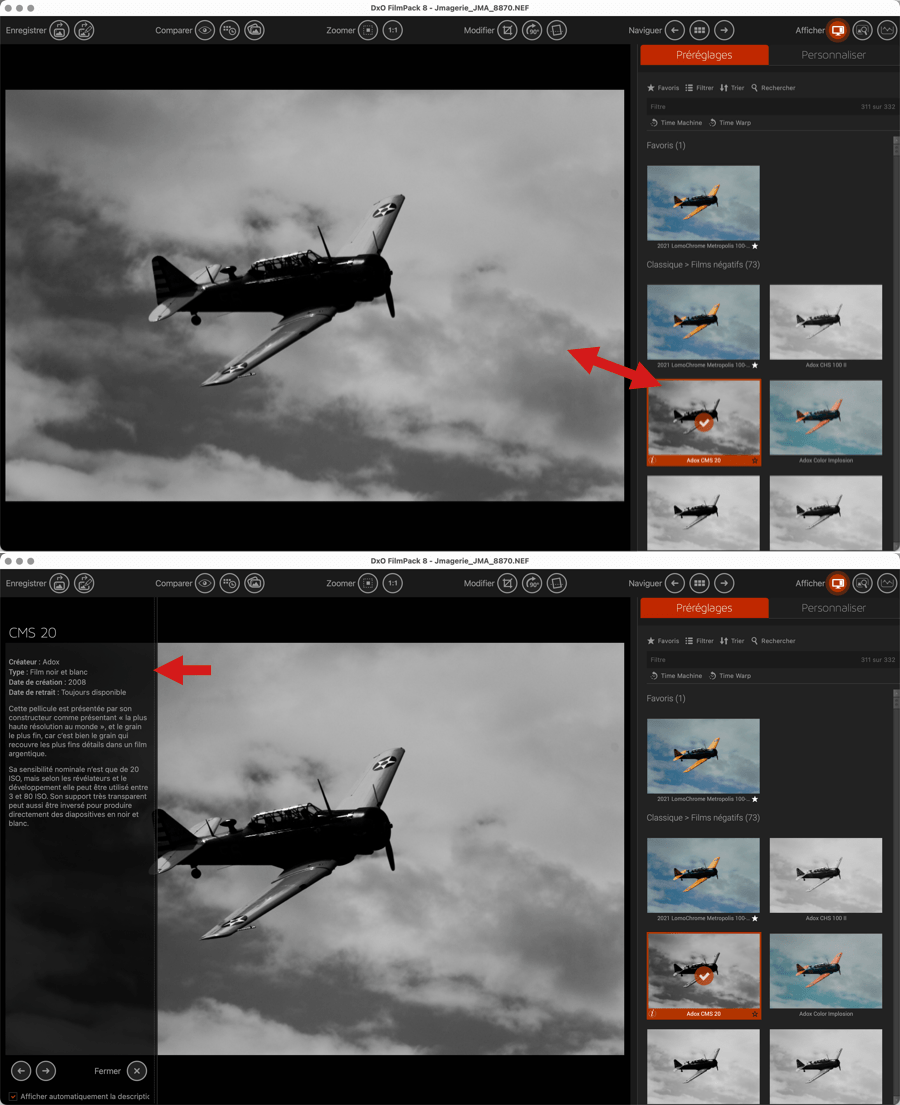Select the Adox Color Implosion preset thumbnail in the upper window
Screen dimensions: 900x1105
tap(825, 418)
